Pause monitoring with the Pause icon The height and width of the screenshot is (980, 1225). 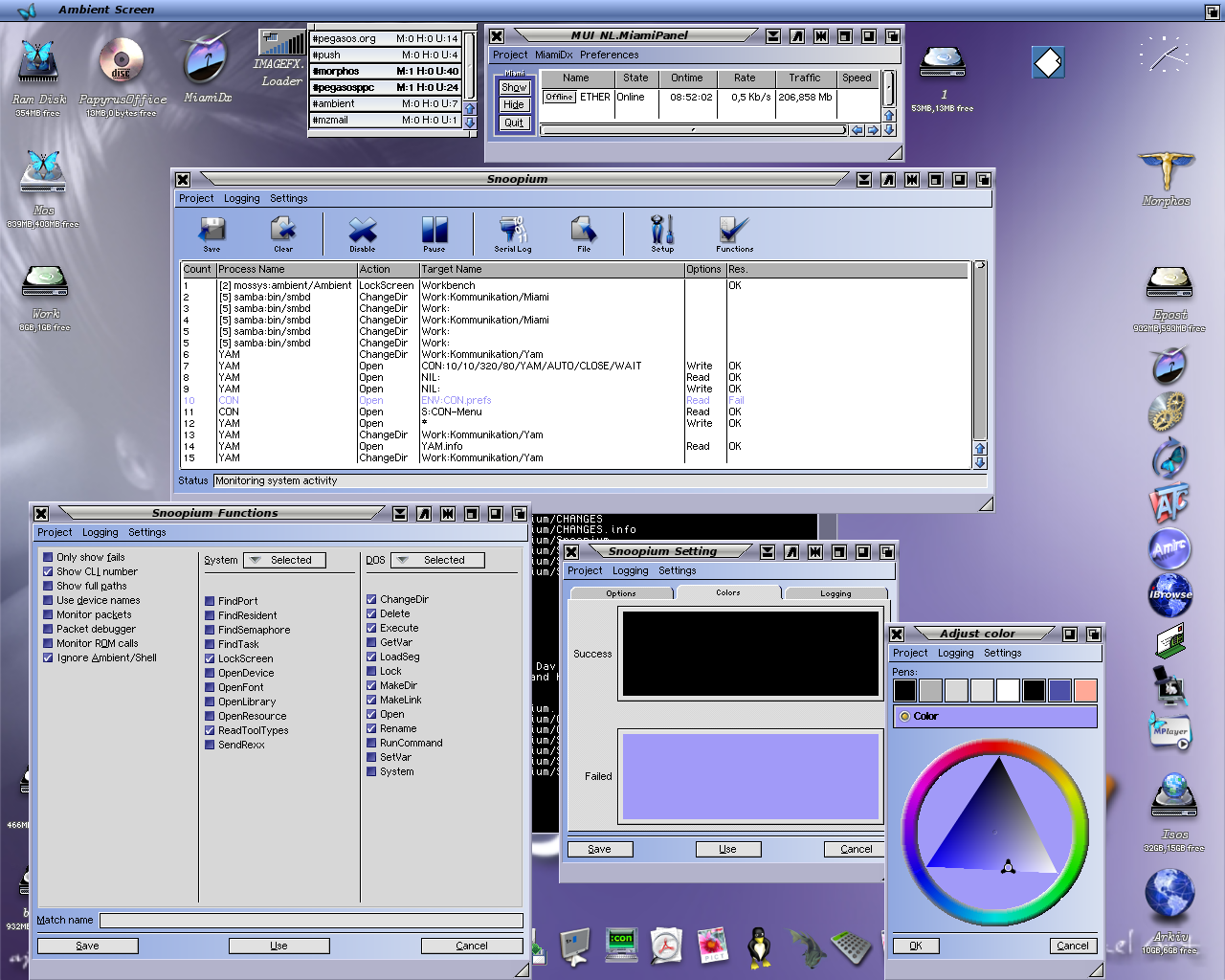(x=434, y=233)
